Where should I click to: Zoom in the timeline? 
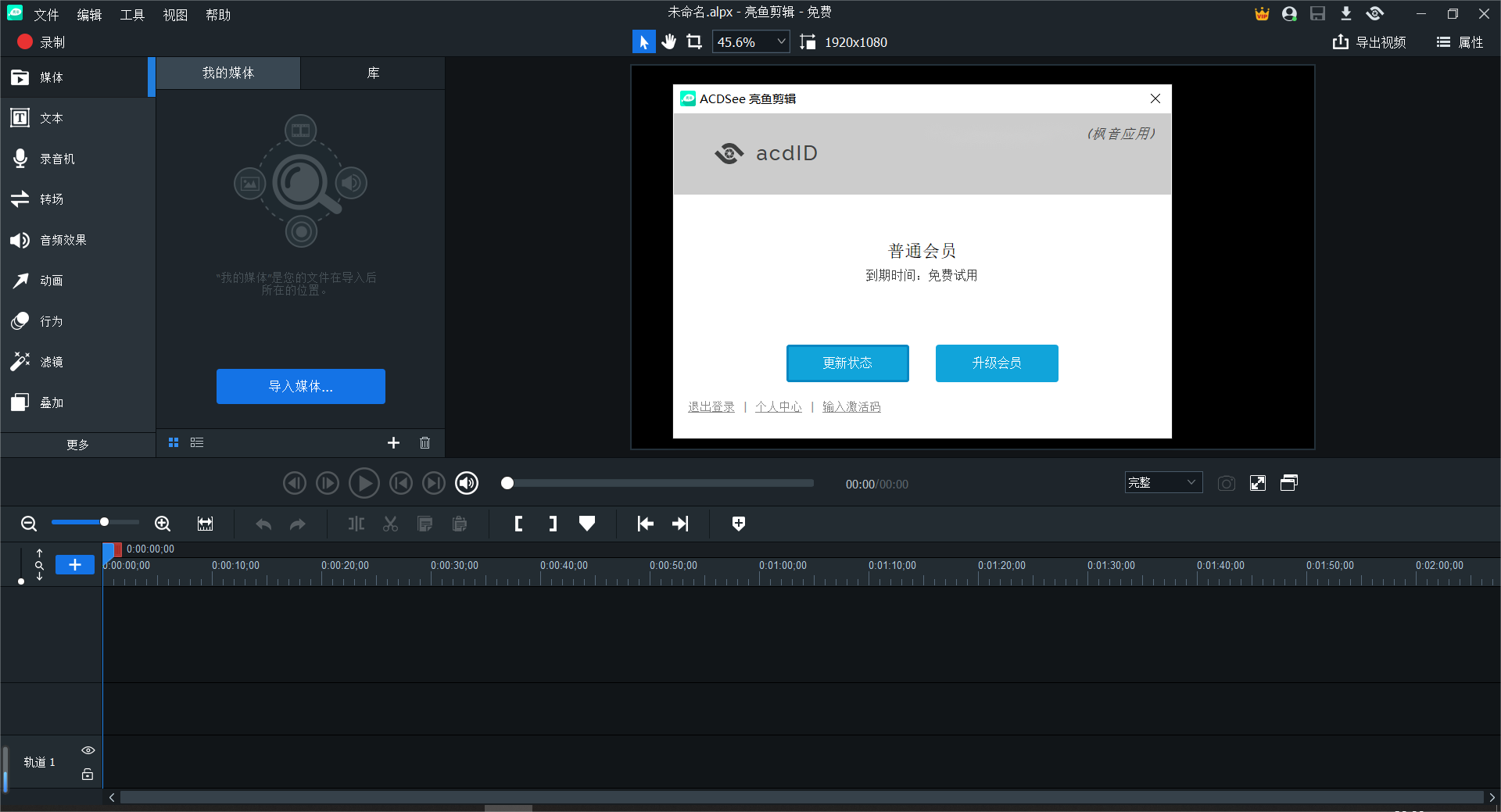(163, 524)
